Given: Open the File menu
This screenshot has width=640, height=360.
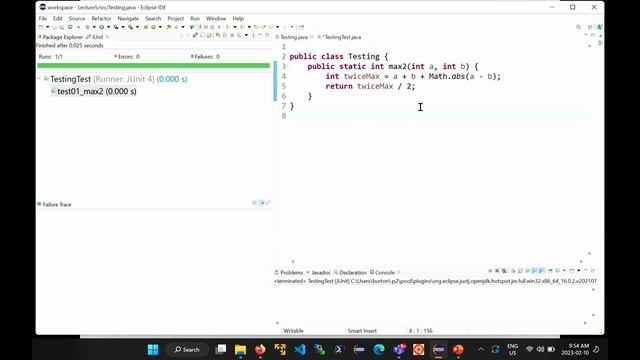Looking at the screenshot, I should pos(42,18).
